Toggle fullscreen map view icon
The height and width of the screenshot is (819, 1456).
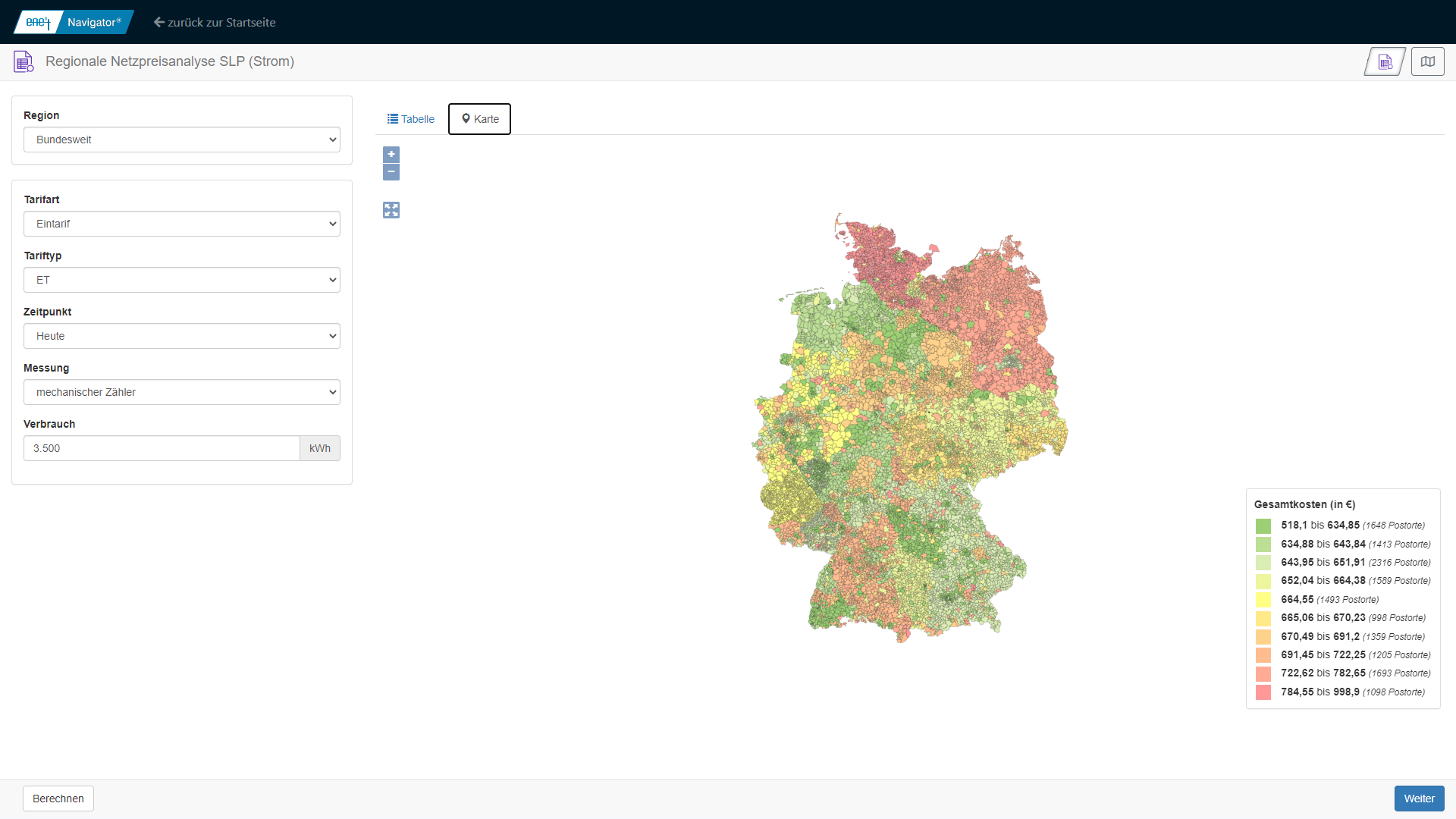[391, 210]
